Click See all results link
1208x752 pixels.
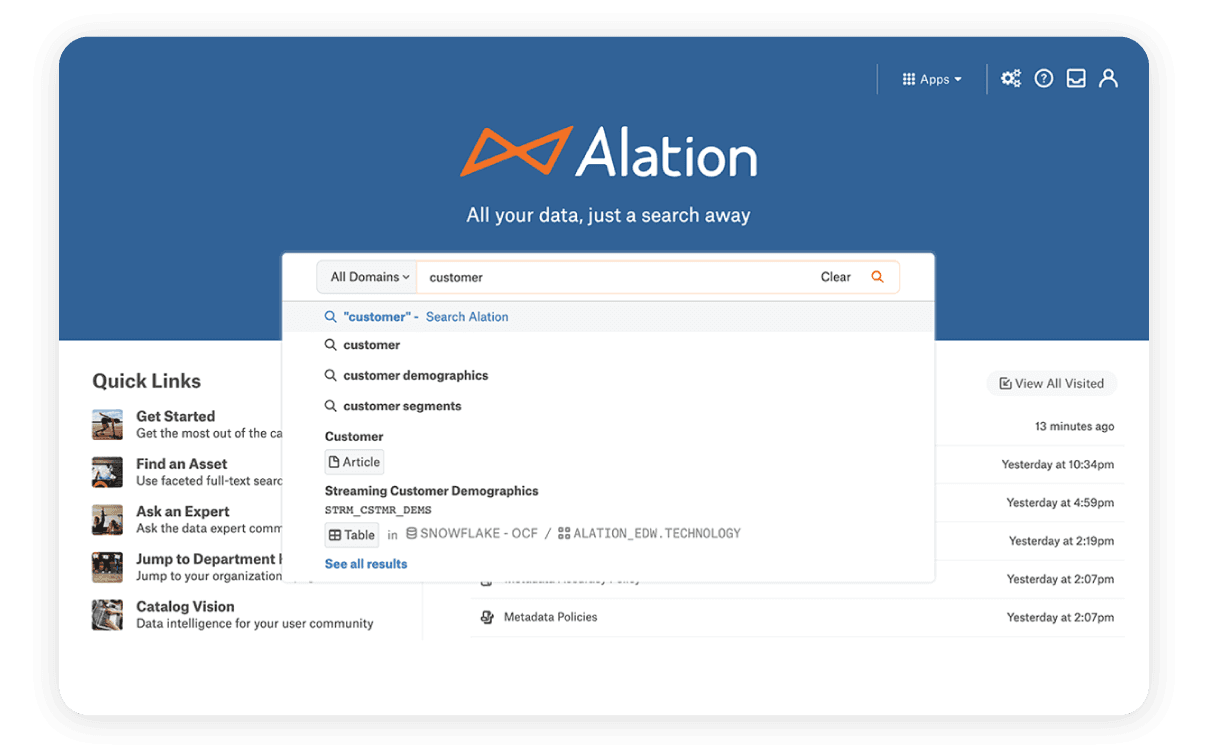point(366,564)
